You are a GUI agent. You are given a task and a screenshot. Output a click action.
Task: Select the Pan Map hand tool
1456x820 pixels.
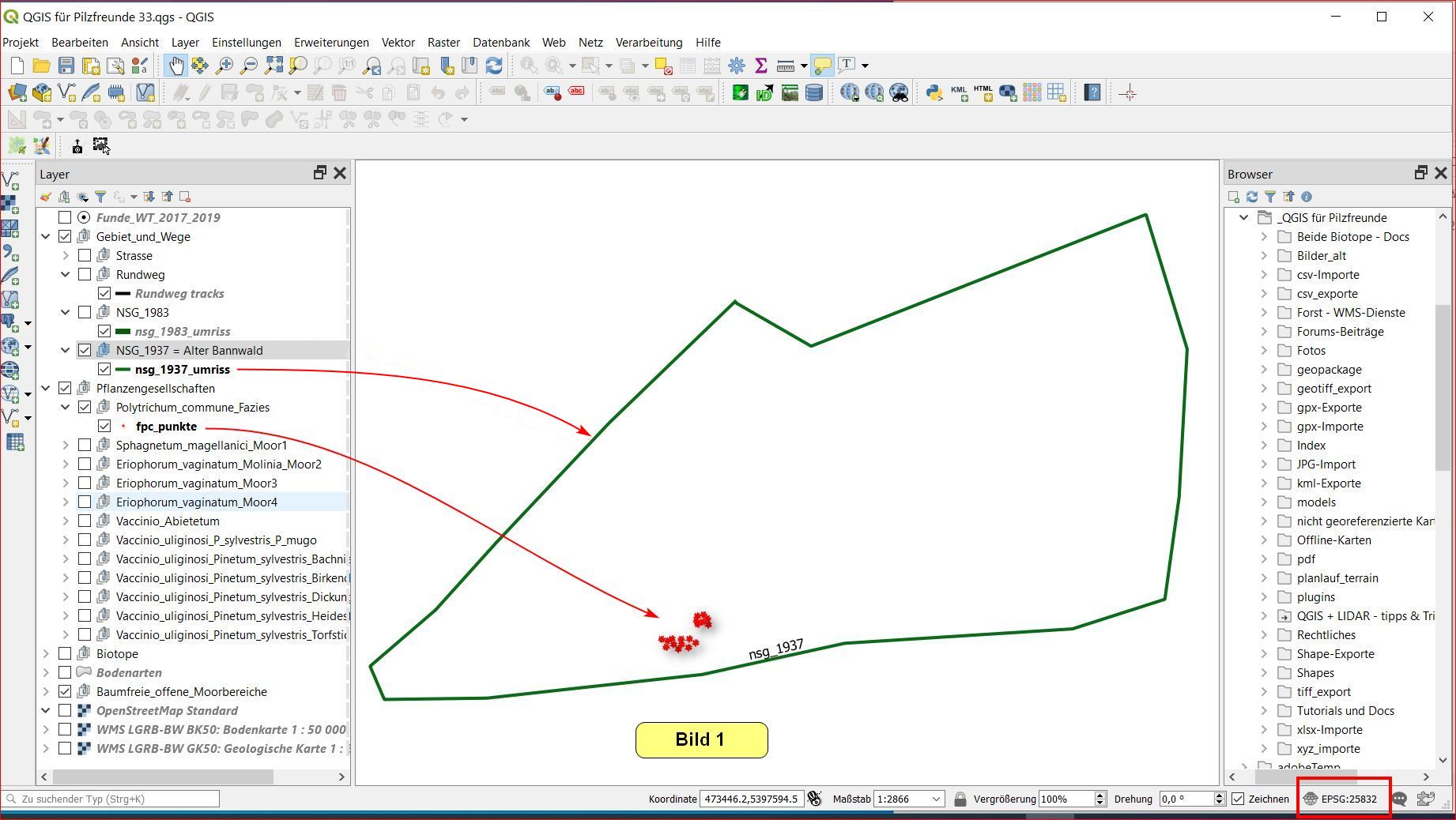point(175,66)
